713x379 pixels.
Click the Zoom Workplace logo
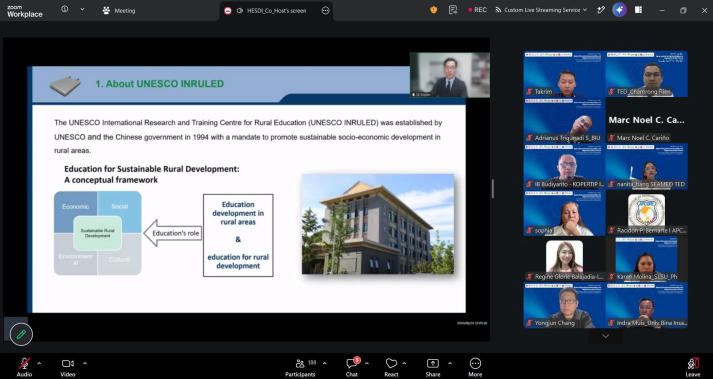(25, 11)
